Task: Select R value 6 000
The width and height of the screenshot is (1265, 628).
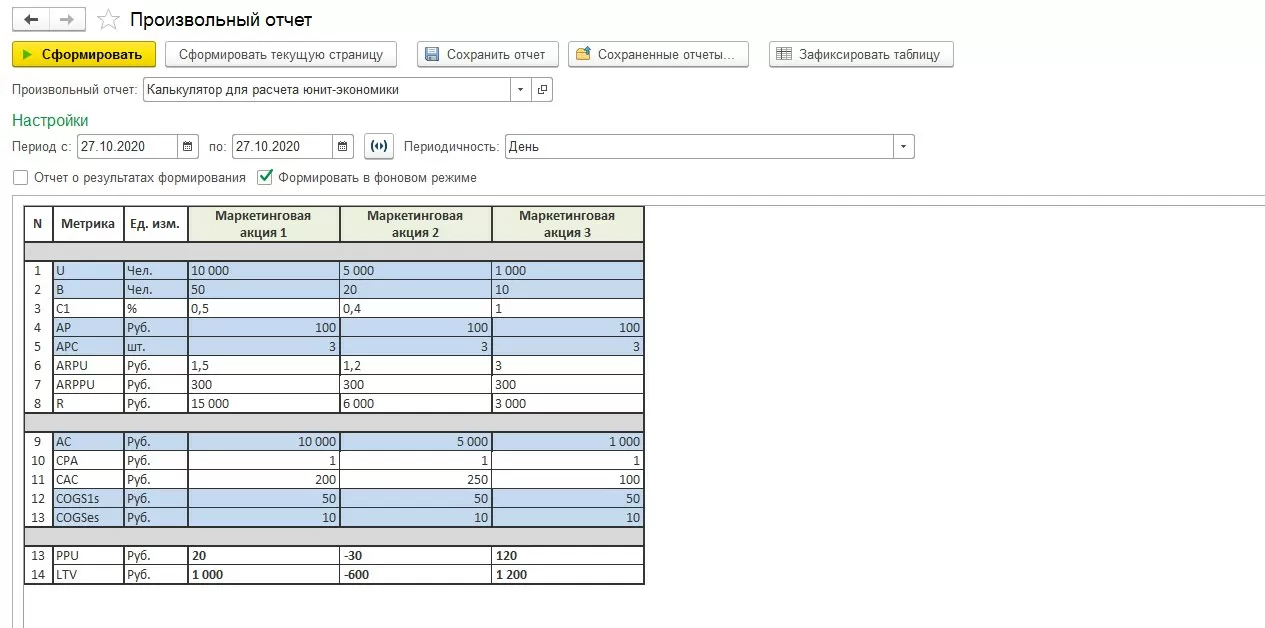Action: 415,403
